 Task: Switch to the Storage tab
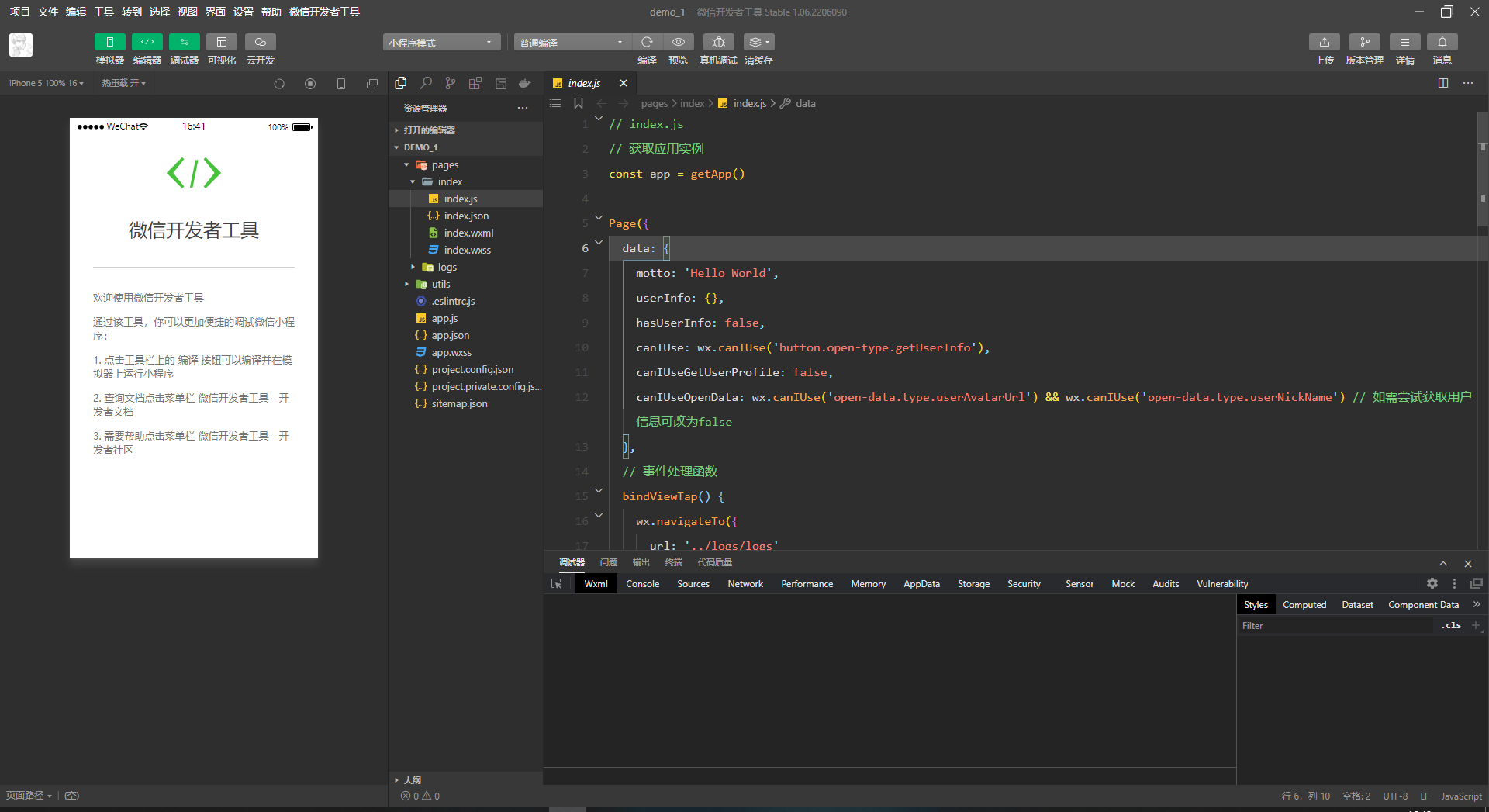[973, 584]
